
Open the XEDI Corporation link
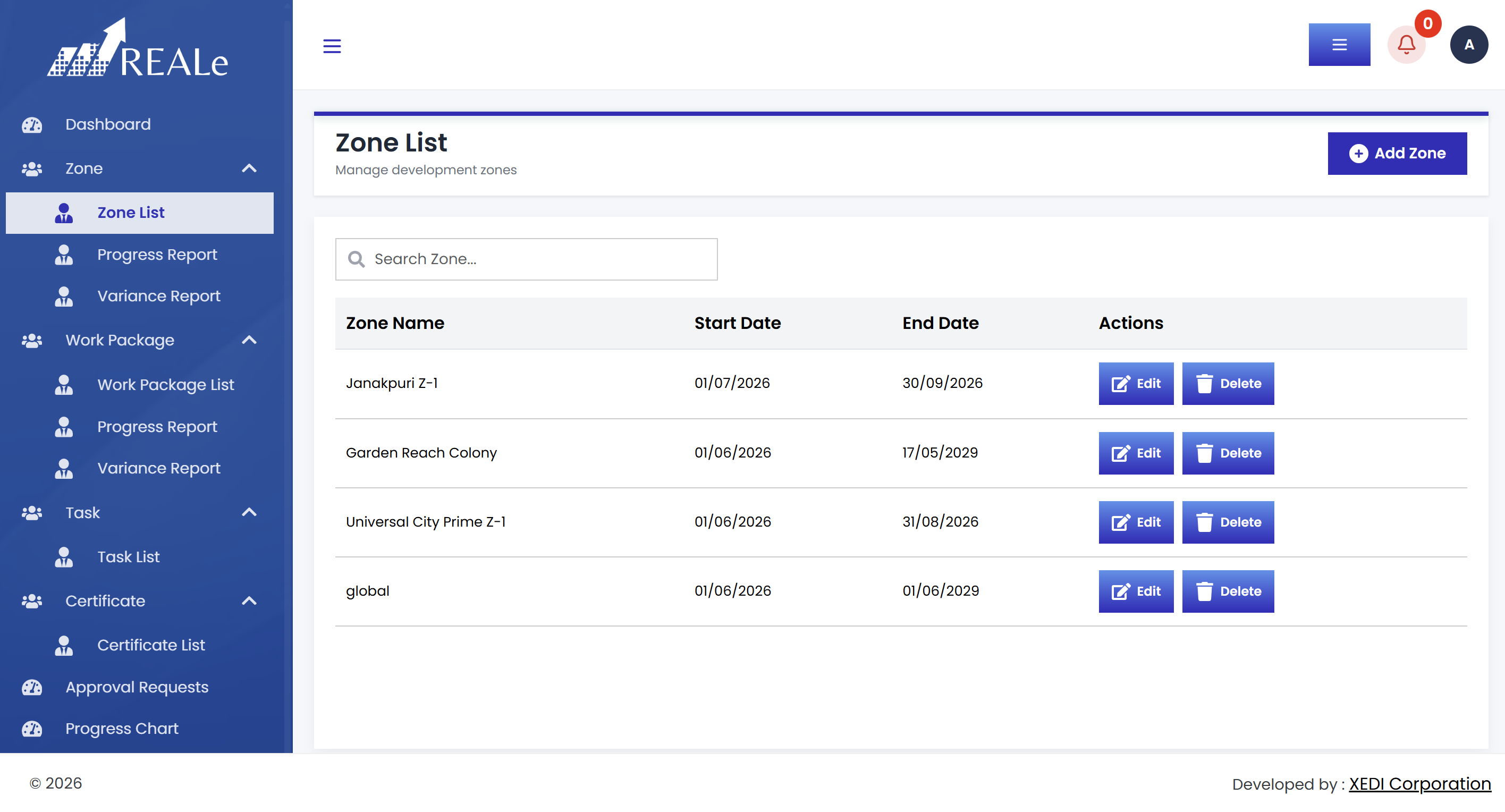coord(1419,784)
